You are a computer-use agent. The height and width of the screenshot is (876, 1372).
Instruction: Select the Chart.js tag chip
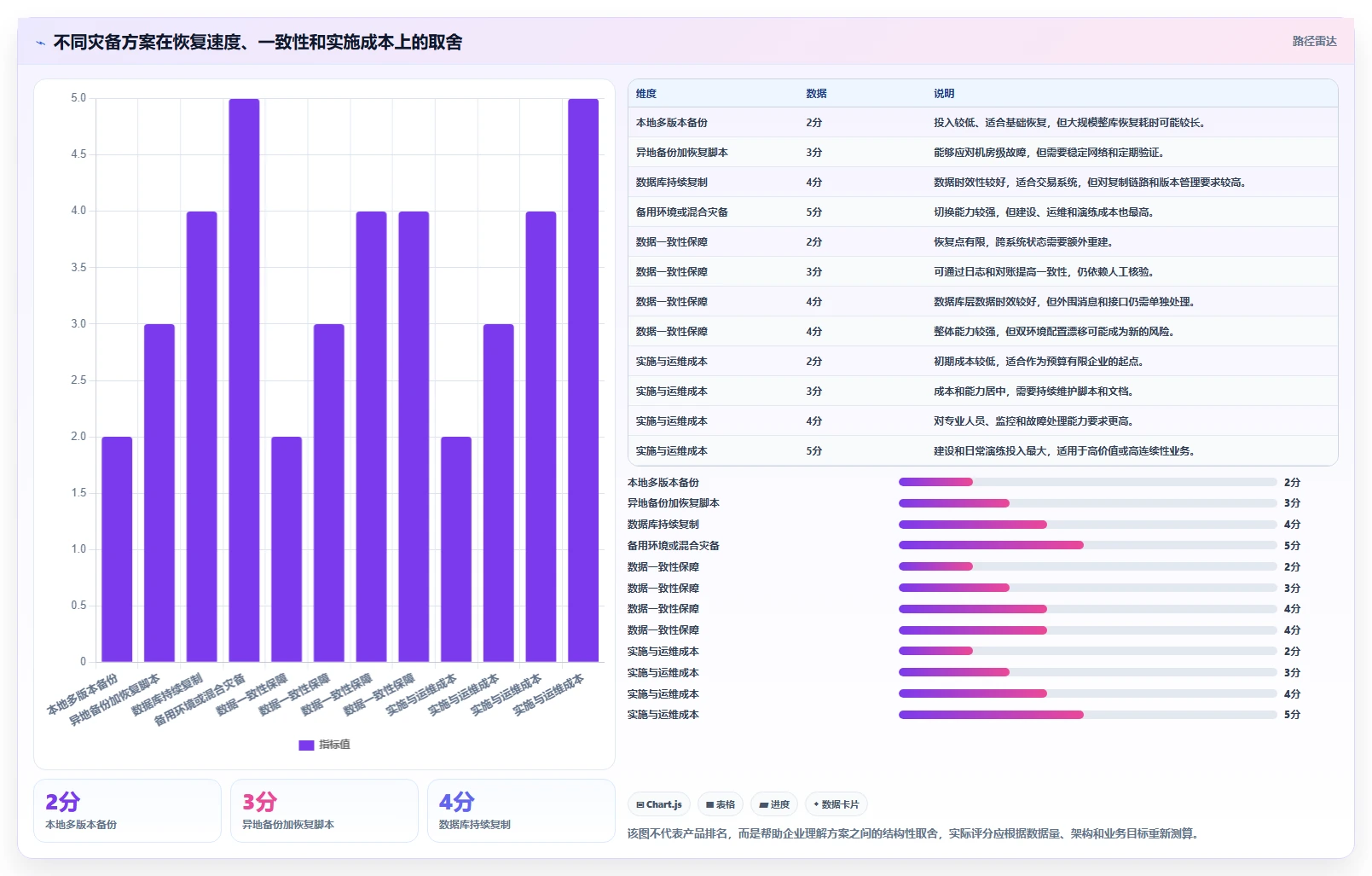659,804
